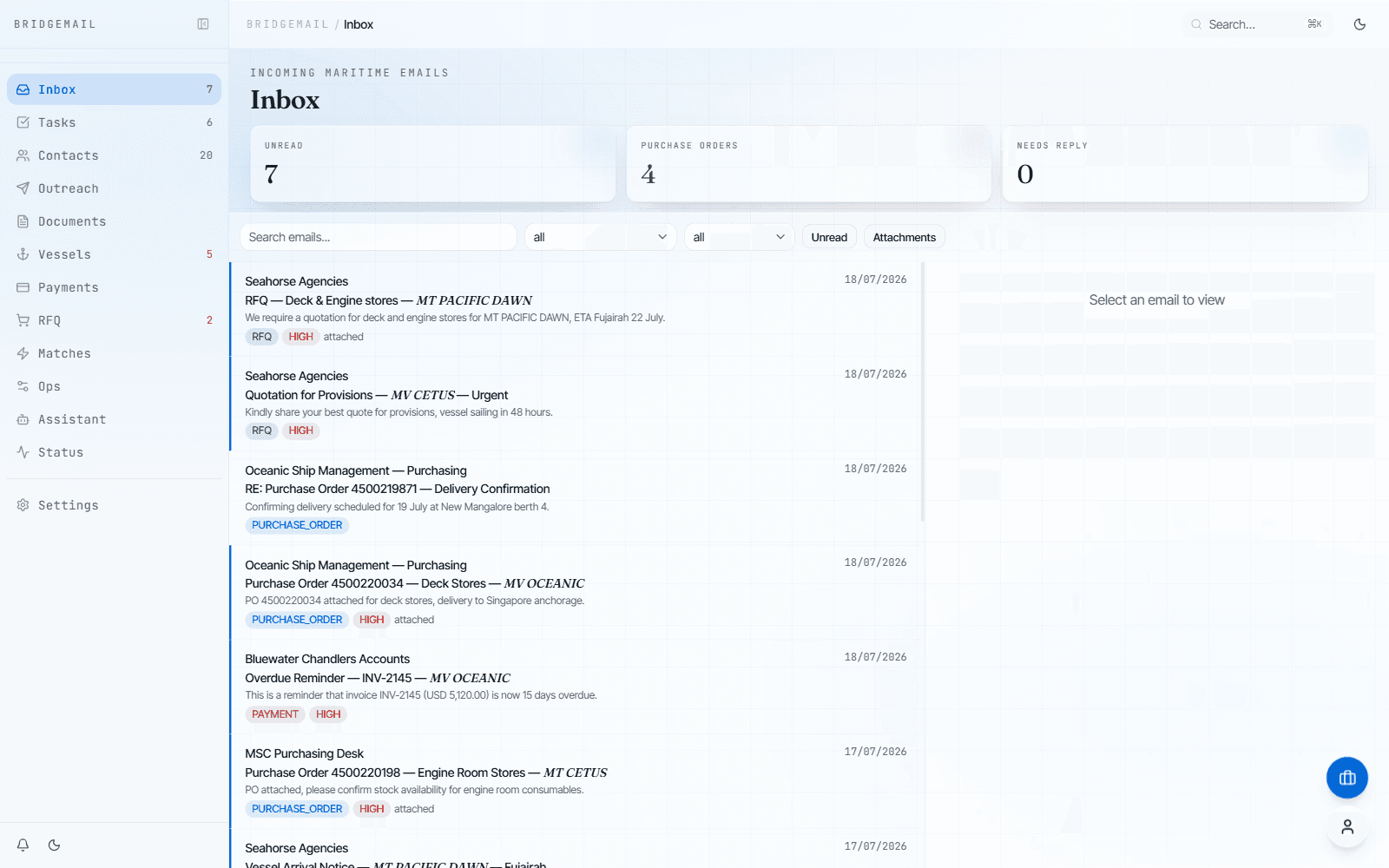
Task: Go to Payments page
Action: click(114, 287)
